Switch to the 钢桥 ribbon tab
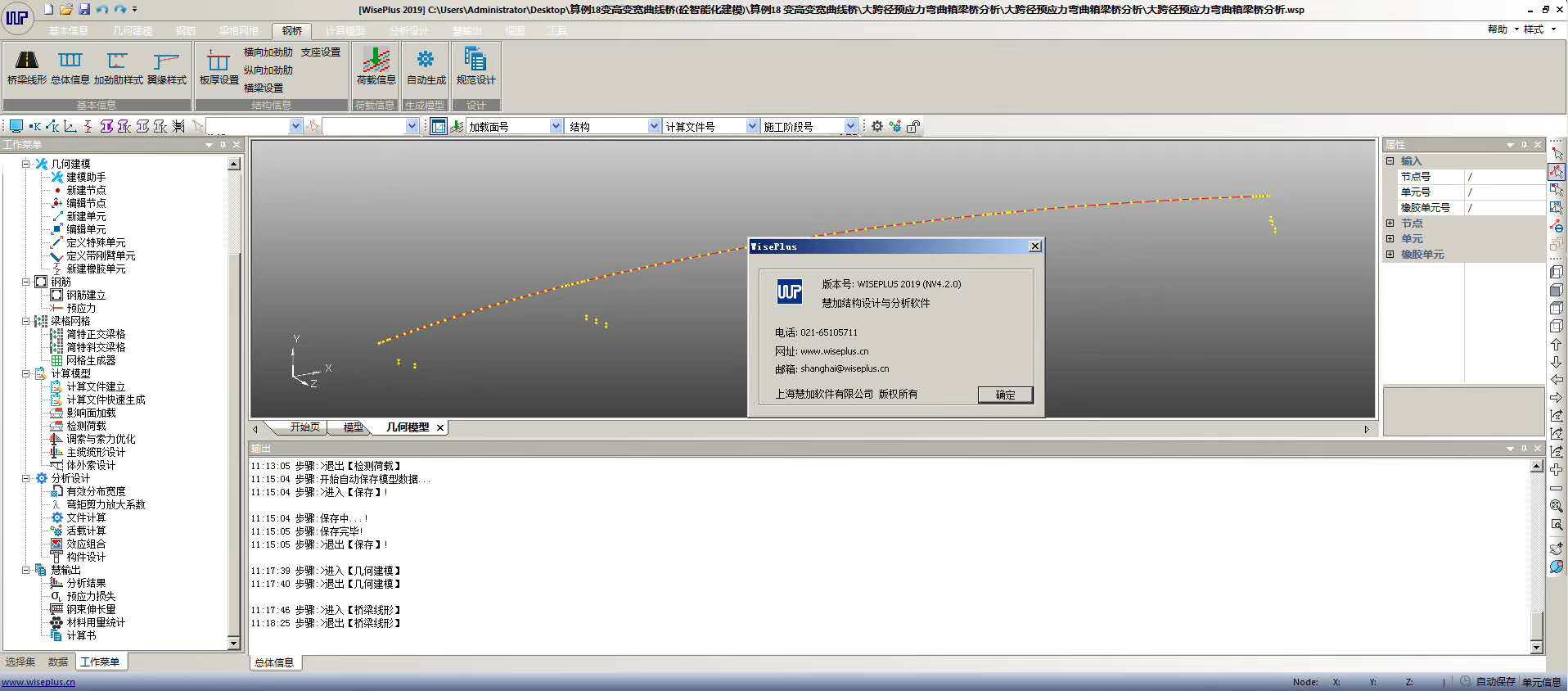Screen dimensions: 1568x691 pos(292,30)
